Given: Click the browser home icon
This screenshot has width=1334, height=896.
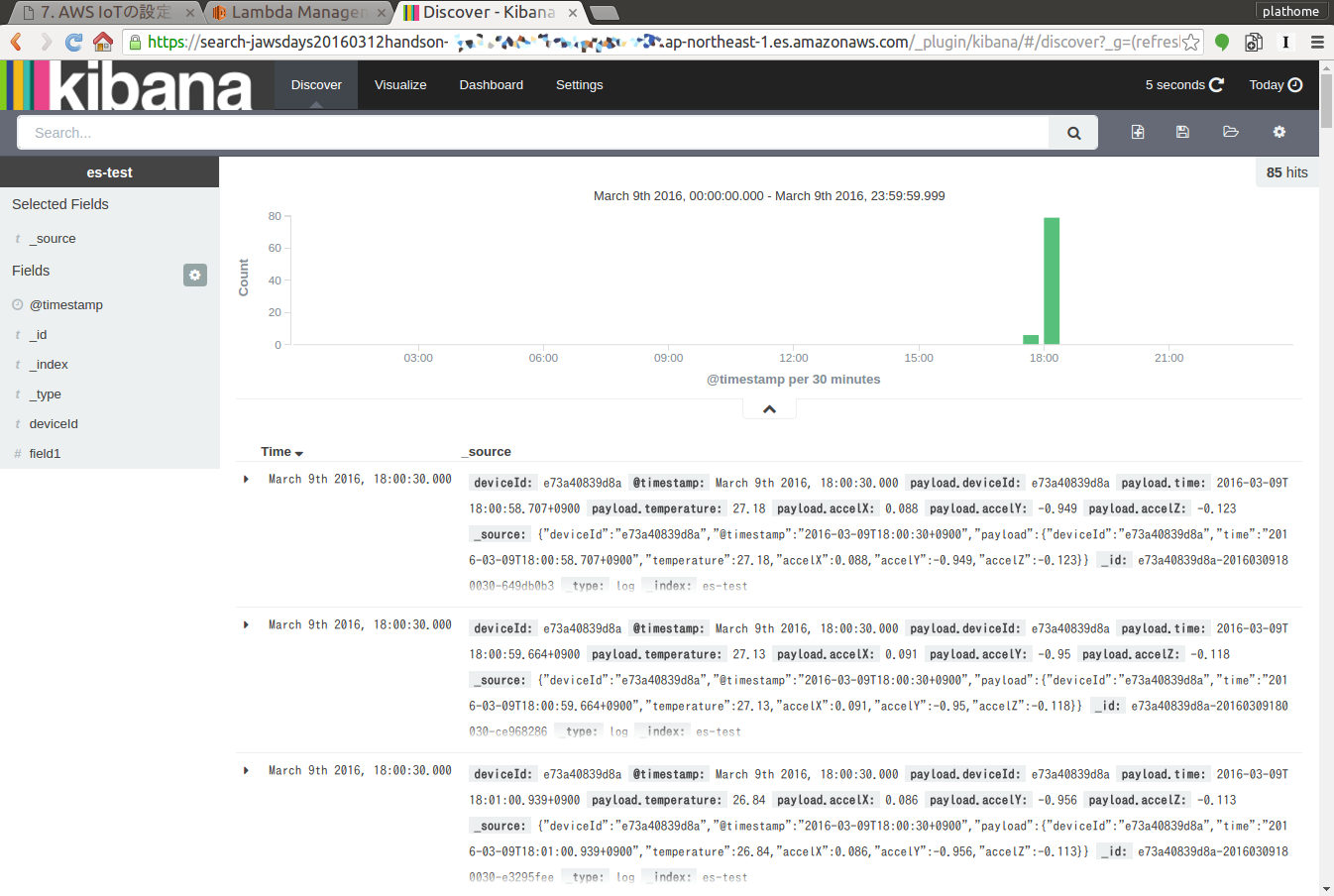Looking at the screenshot, I should [x=102, y=42].
